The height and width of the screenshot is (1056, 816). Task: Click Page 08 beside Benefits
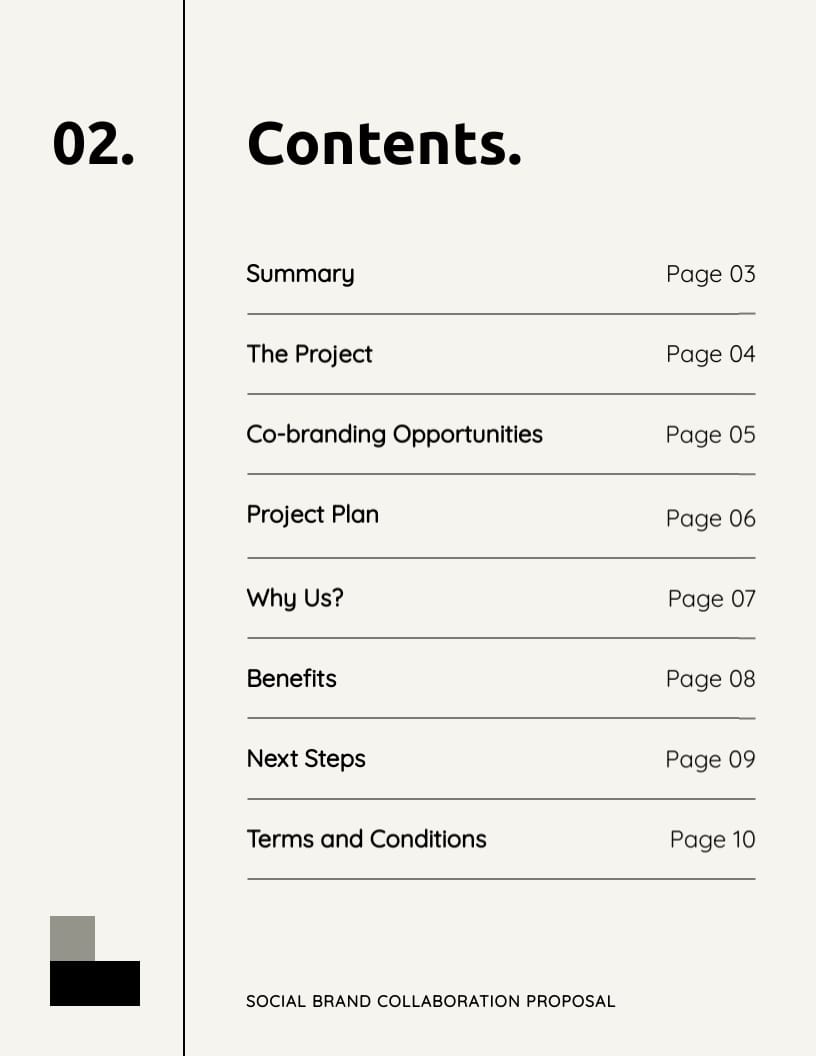[711, 679]
